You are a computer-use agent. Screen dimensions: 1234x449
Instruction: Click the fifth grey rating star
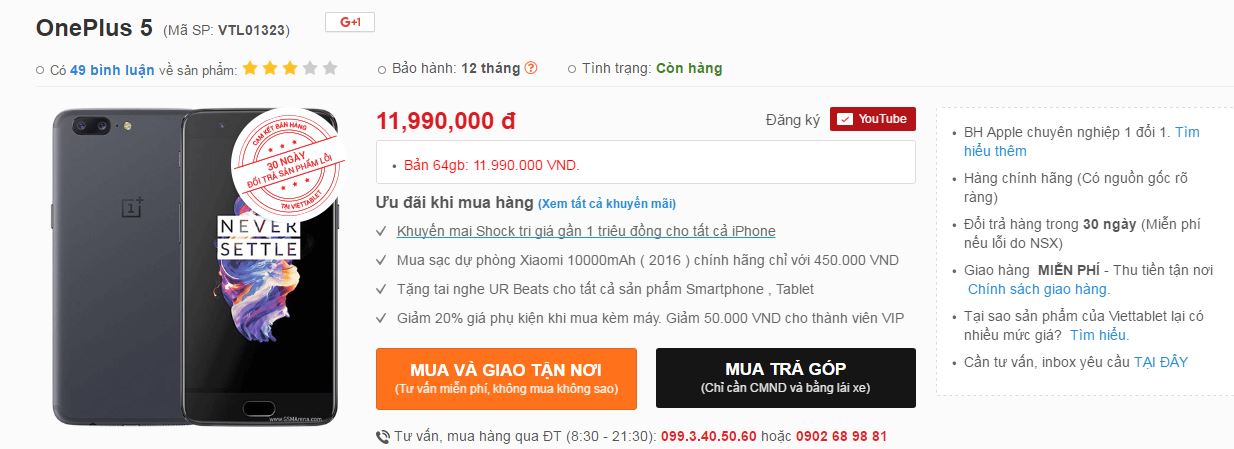click(x=330, y=69)
